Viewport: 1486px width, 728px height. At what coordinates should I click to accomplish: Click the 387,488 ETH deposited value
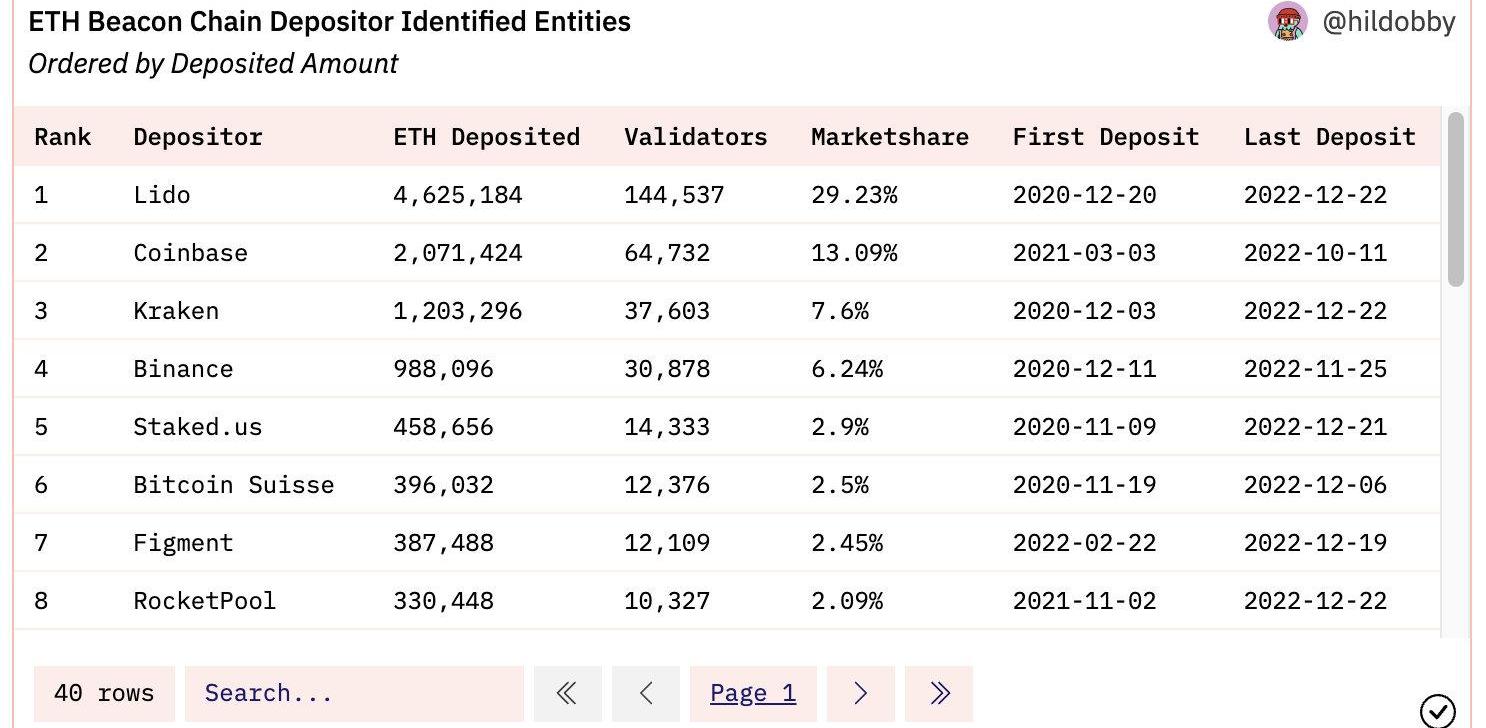click(x=444, y=543)
